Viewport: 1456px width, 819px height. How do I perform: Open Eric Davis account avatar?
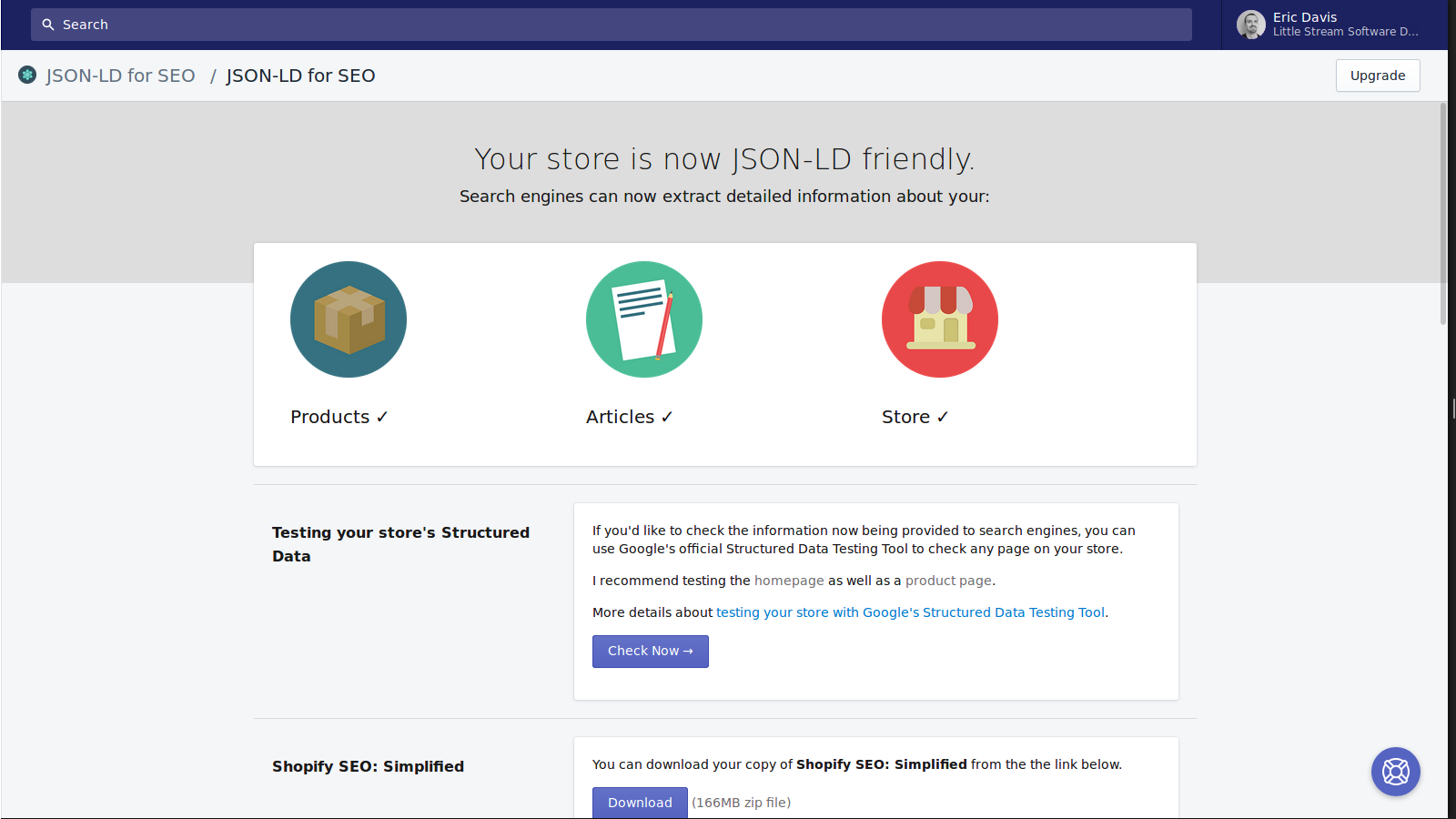point(1251,25)
